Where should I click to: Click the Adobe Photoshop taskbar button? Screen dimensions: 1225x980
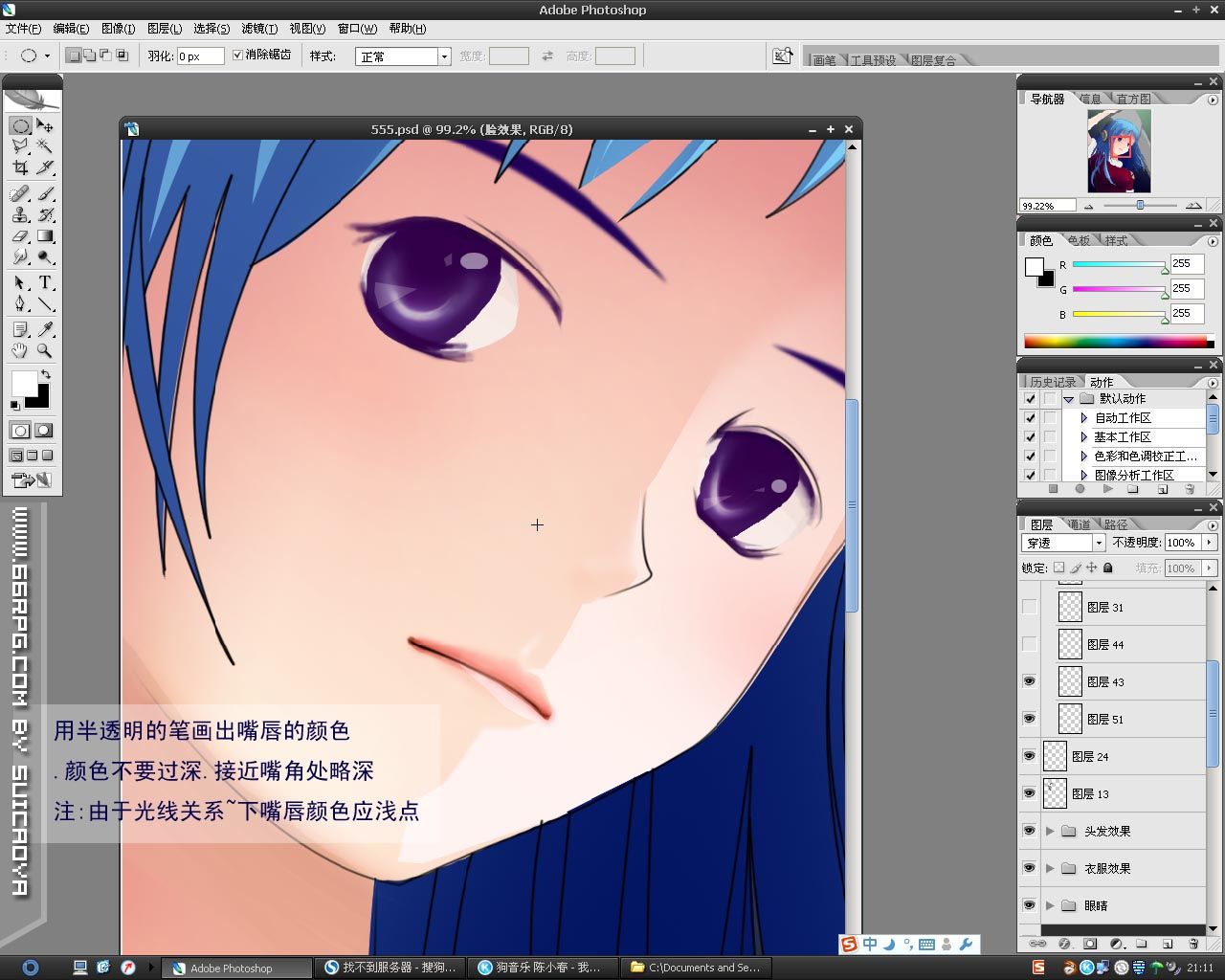[235, 968]
